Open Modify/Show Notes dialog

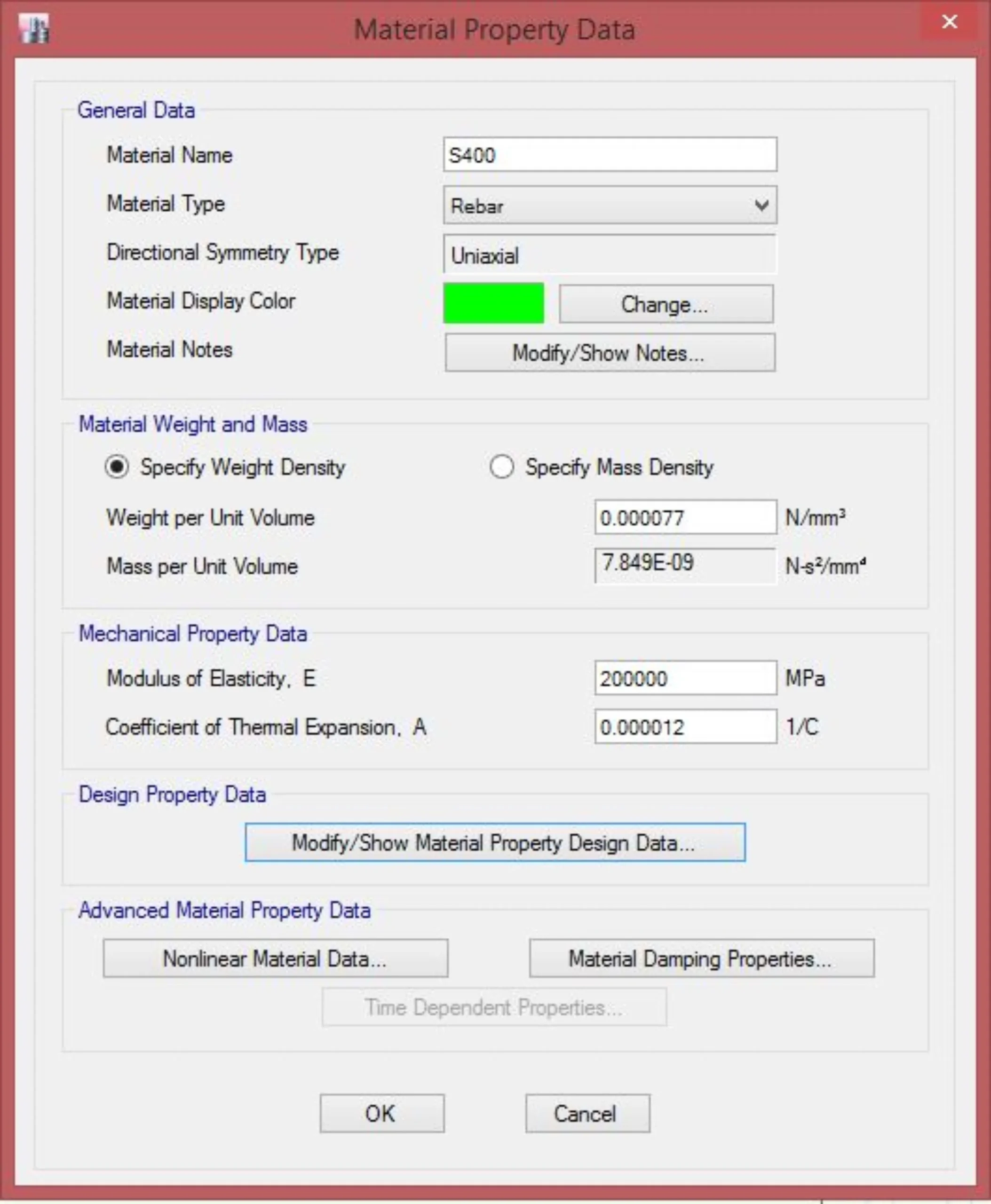tap(609, 353)
